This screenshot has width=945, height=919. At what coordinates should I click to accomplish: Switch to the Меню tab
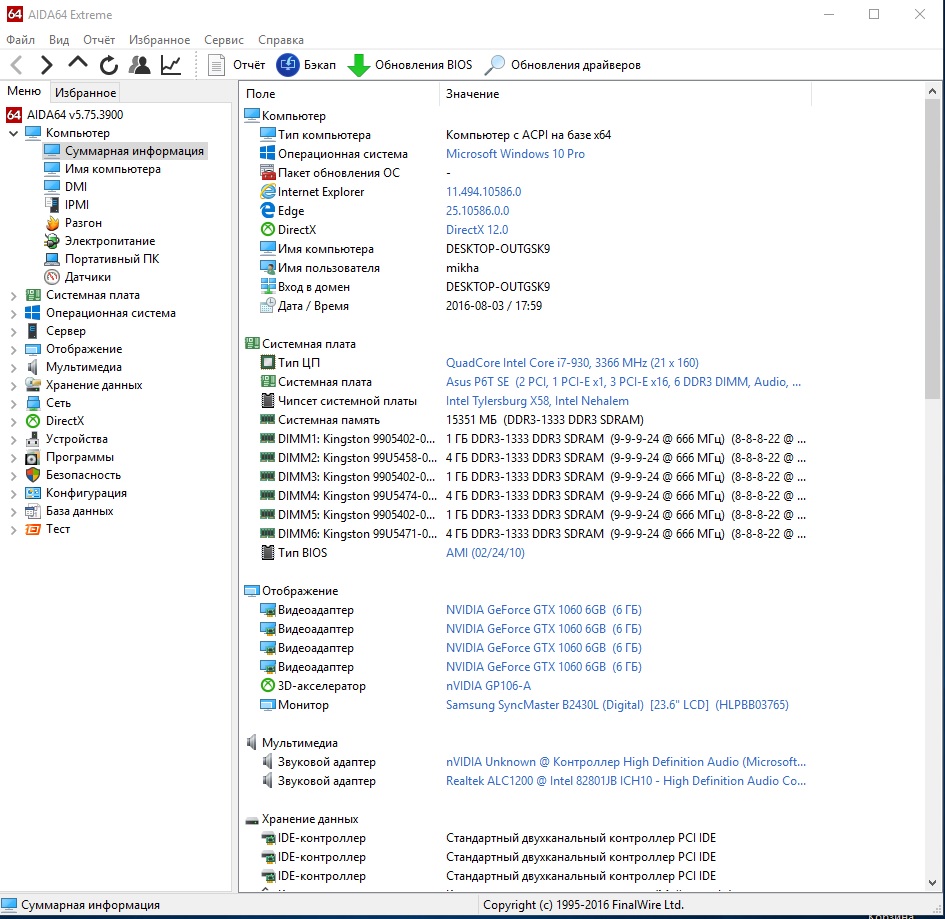click(24, 91)
